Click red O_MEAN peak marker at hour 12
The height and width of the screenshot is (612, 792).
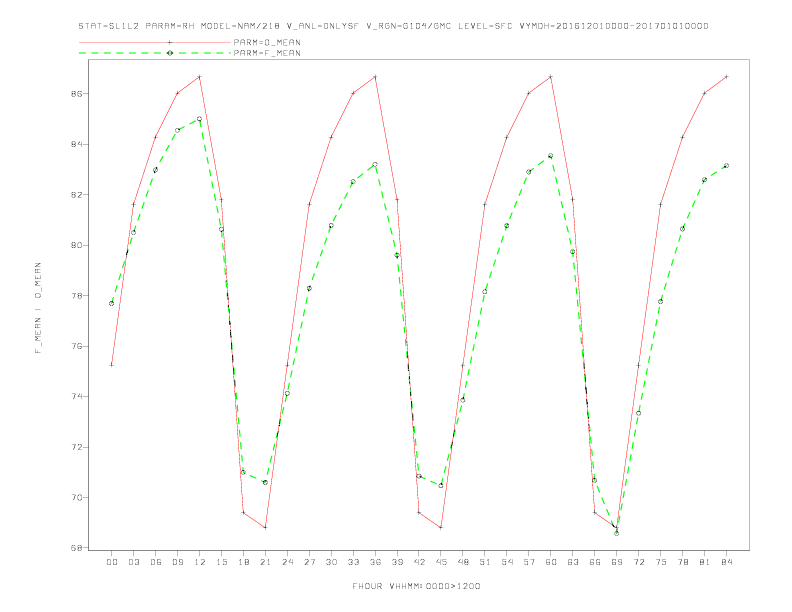[x=200, y=77]
